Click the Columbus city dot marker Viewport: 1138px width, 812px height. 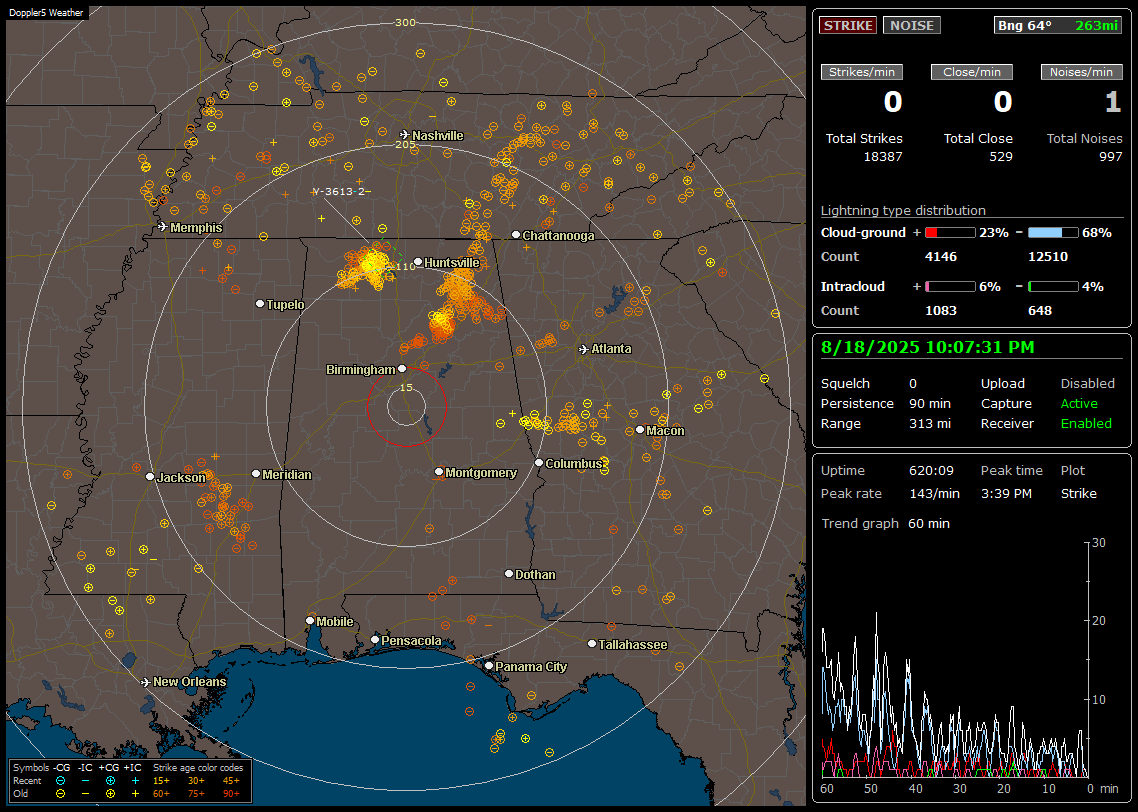(x=539, y=462)
